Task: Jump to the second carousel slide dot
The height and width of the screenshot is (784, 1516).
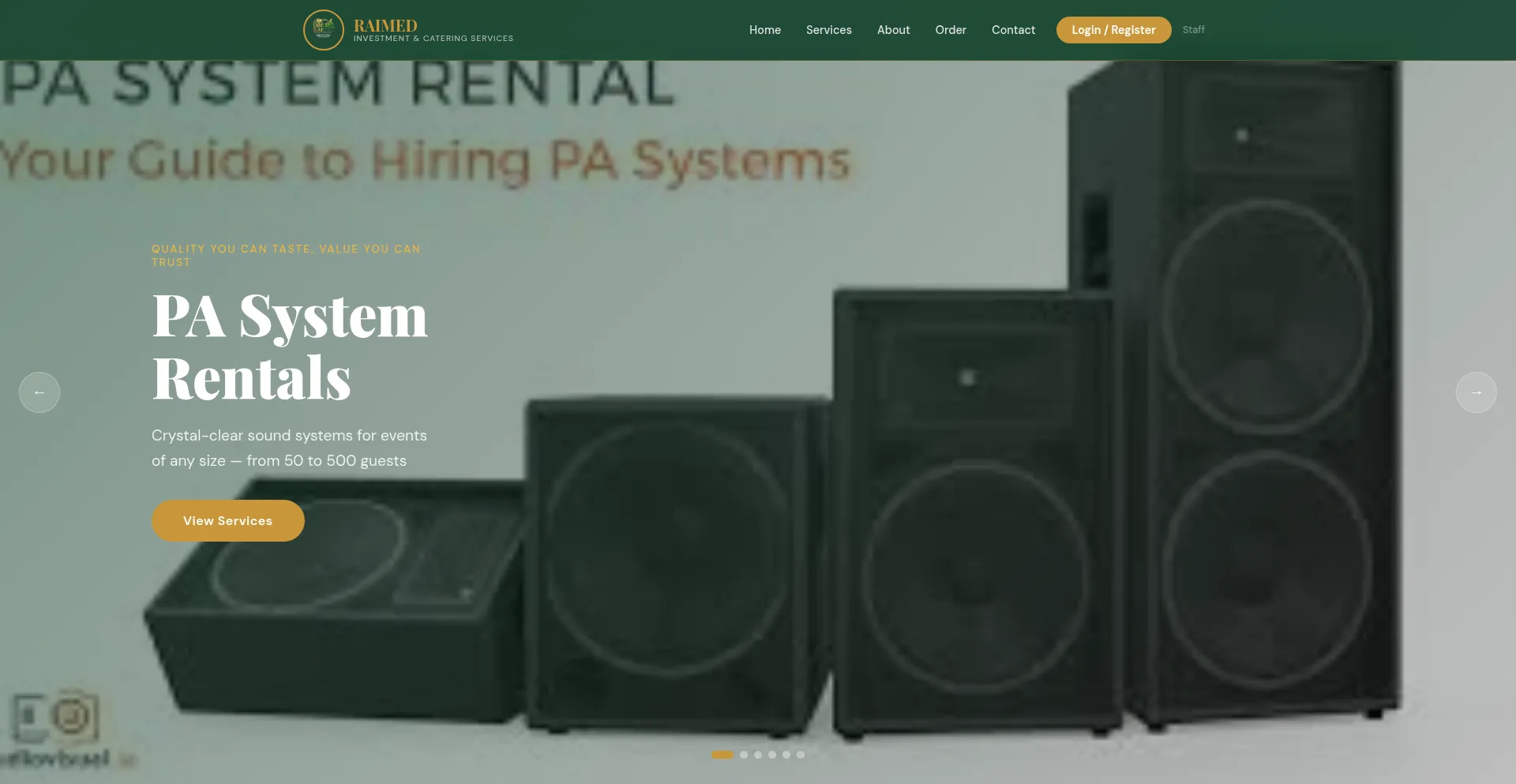Action: click(x=744, y=755)
